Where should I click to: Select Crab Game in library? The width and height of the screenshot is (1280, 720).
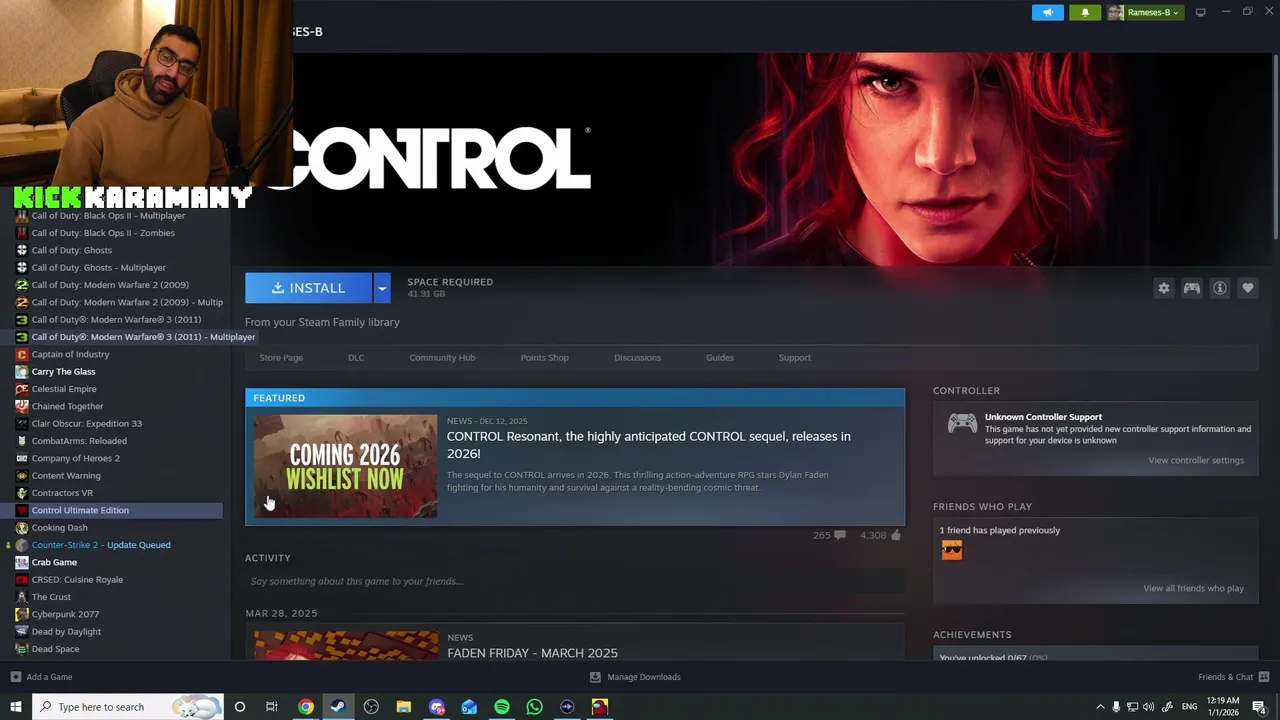[x=54, y=562]
